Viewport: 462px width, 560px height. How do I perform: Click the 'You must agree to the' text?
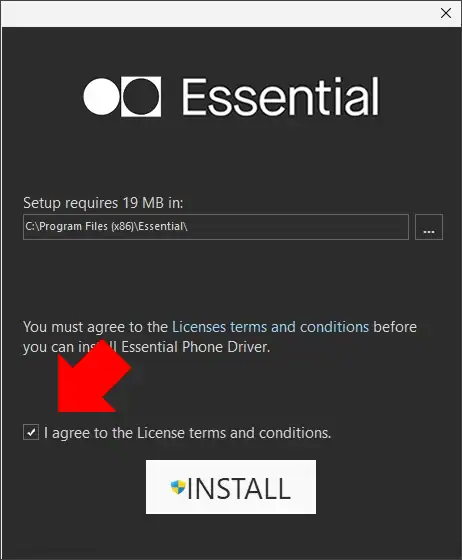(x=95, y=327)
